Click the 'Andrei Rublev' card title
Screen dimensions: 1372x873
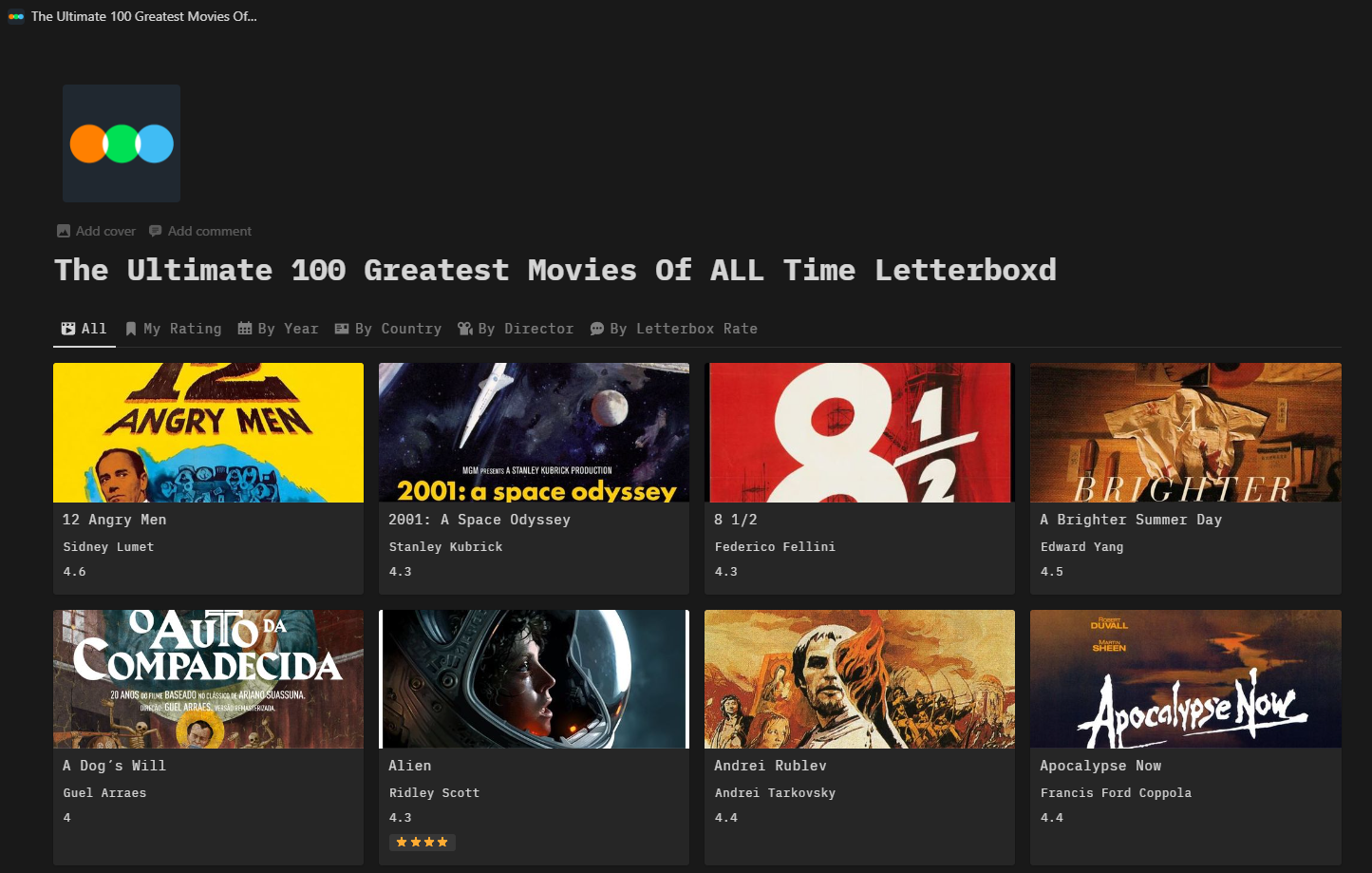point(771,766)
